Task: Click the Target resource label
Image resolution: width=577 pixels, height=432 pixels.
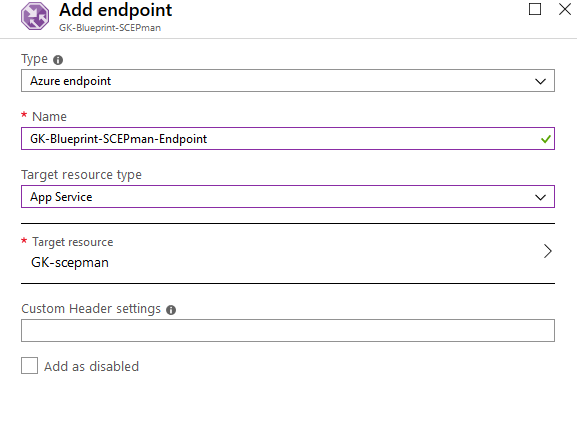Action: coord(72,242)
